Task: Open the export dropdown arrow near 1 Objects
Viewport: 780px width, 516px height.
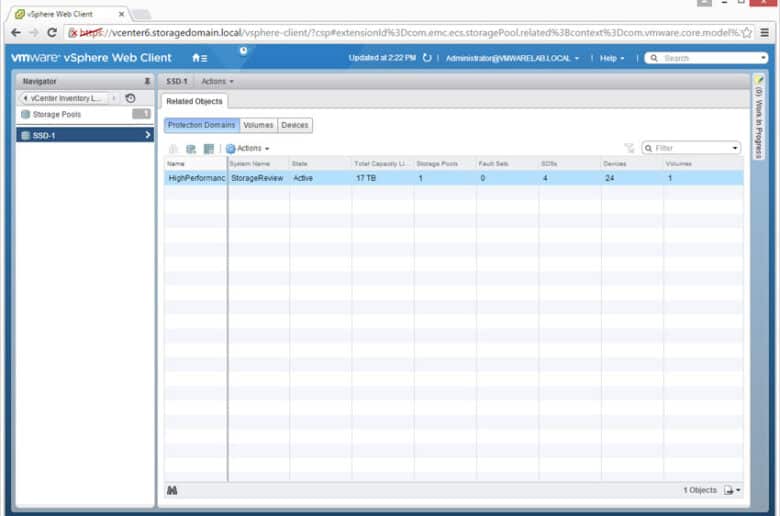Action: (x=738, y=491)
